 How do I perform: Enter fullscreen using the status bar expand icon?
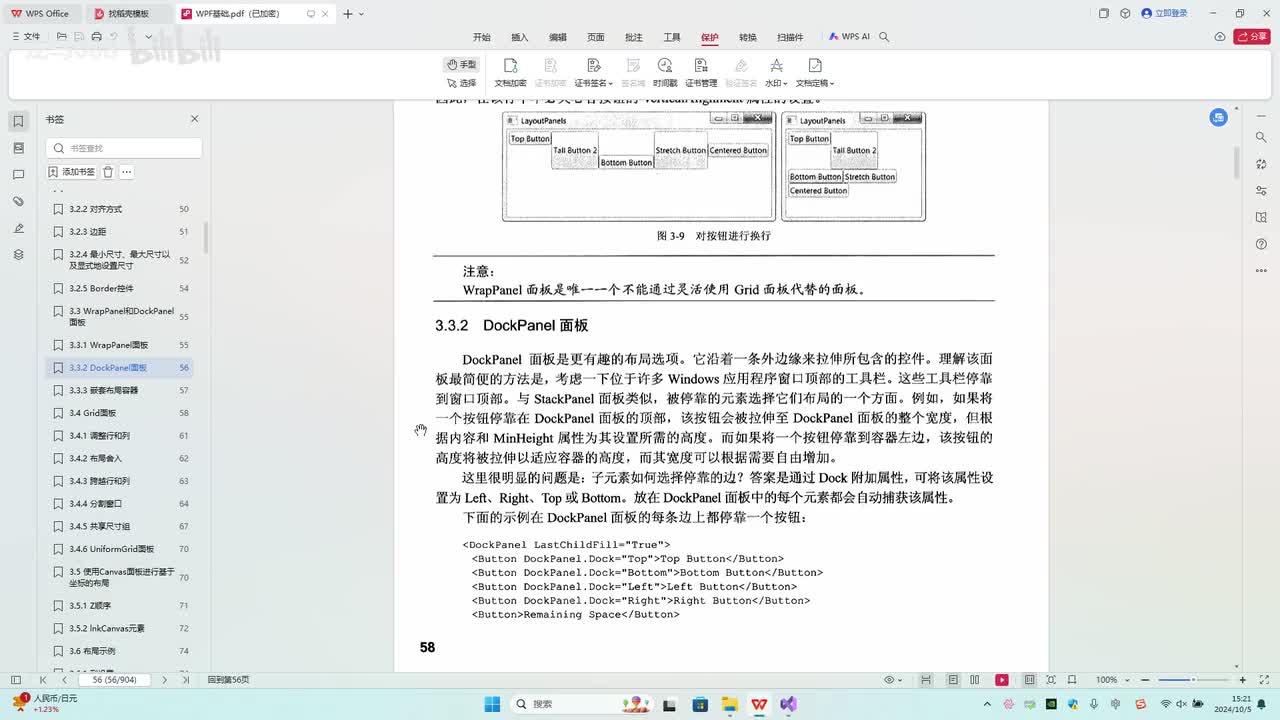point(1264,680)
